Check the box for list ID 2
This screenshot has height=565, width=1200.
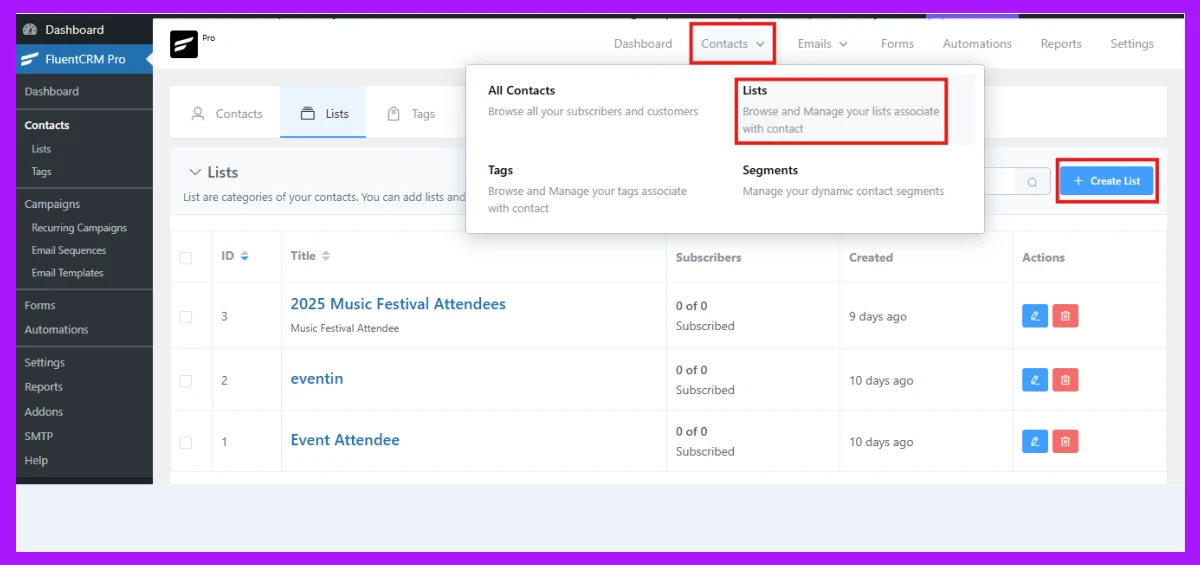click(x=186, y=381)
